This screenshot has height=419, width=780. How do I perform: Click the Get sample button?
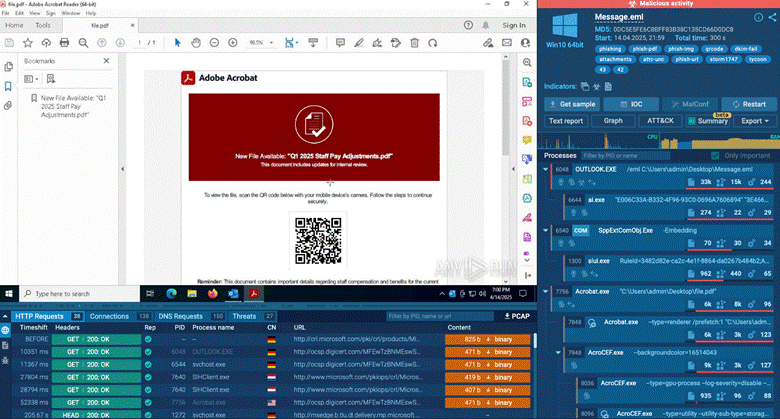point(572,104)
